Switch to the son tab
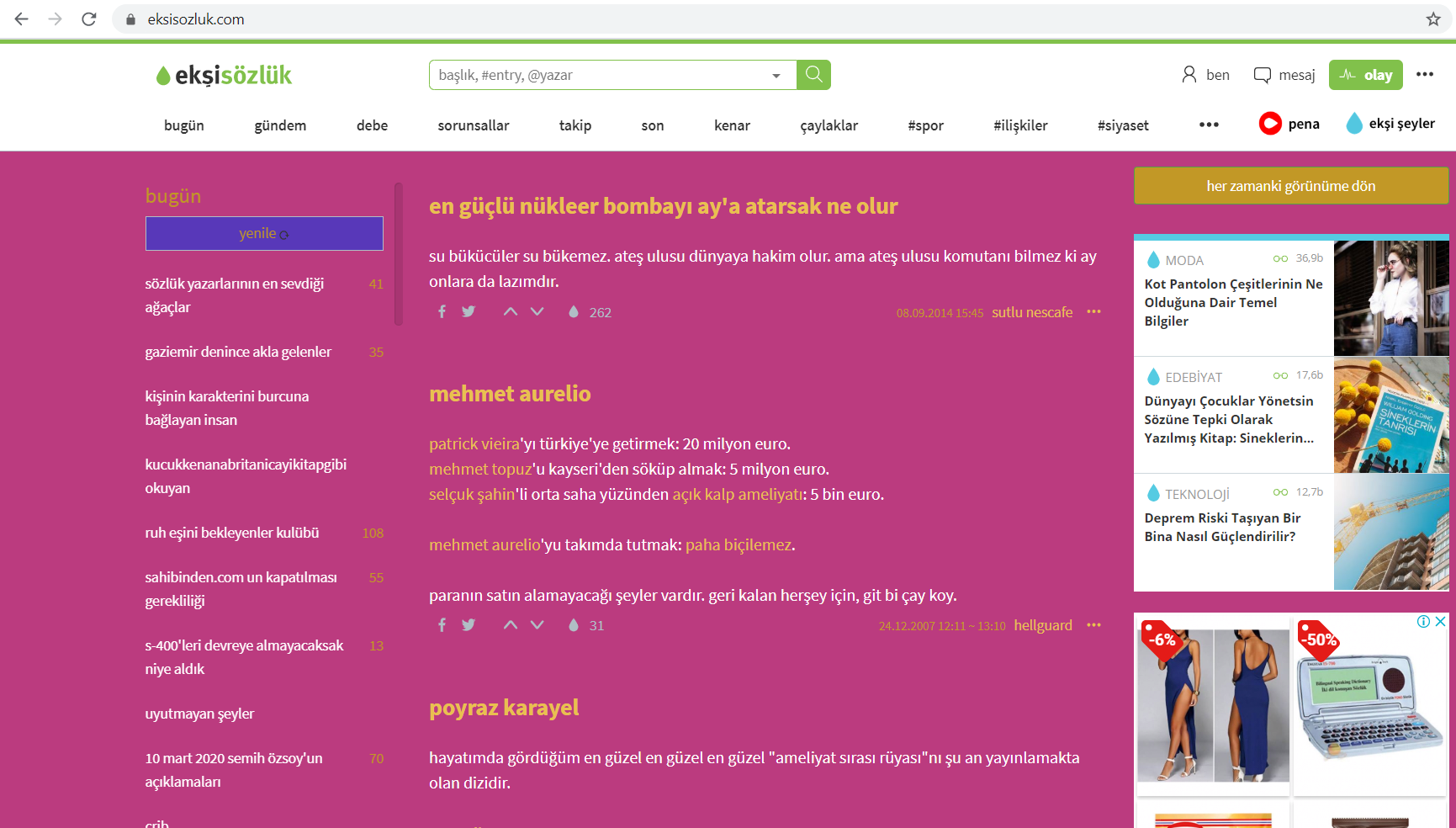This screenshot has height=828, width=1456. [x=653, y=125]
